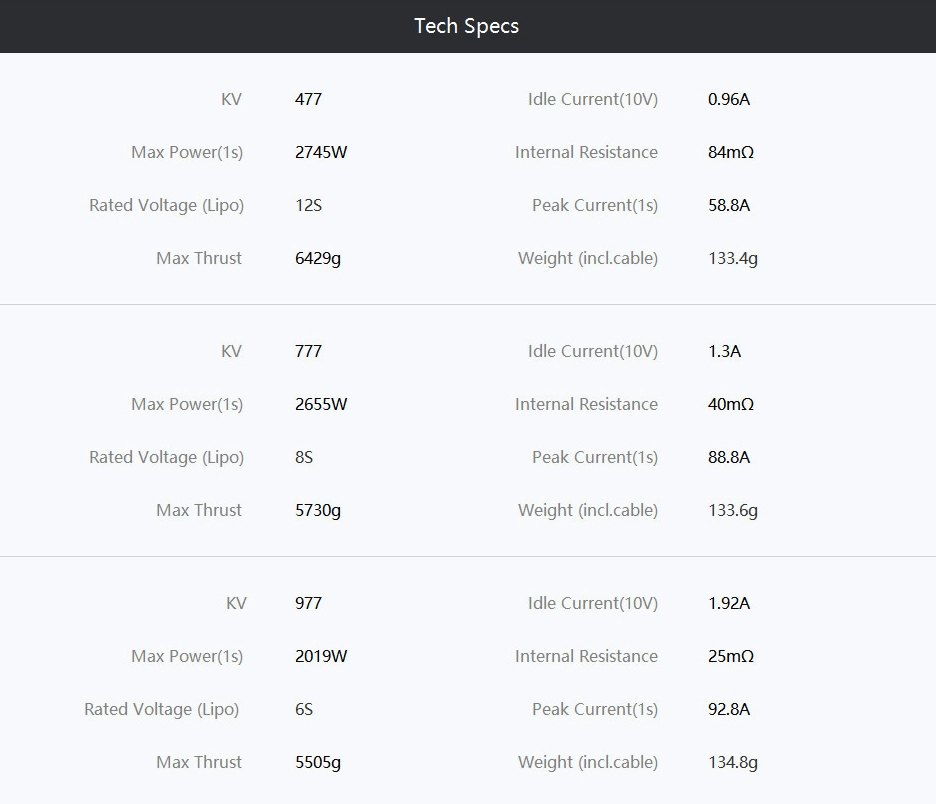Select the 777 KV value

coord(308,351)
